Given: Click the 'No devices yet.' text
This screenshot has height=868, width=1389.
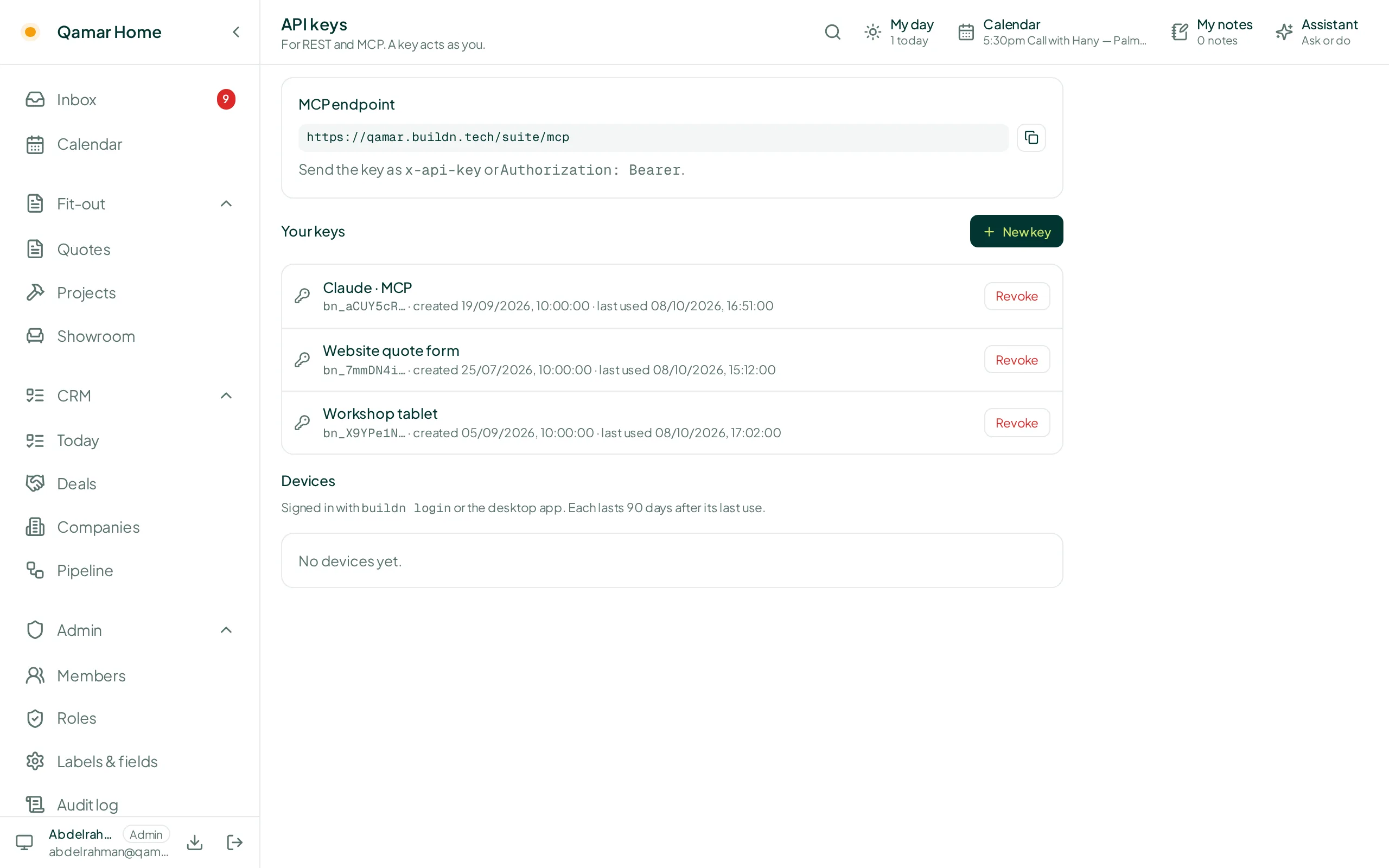Looking at the screenshot, I should (350, 561).
